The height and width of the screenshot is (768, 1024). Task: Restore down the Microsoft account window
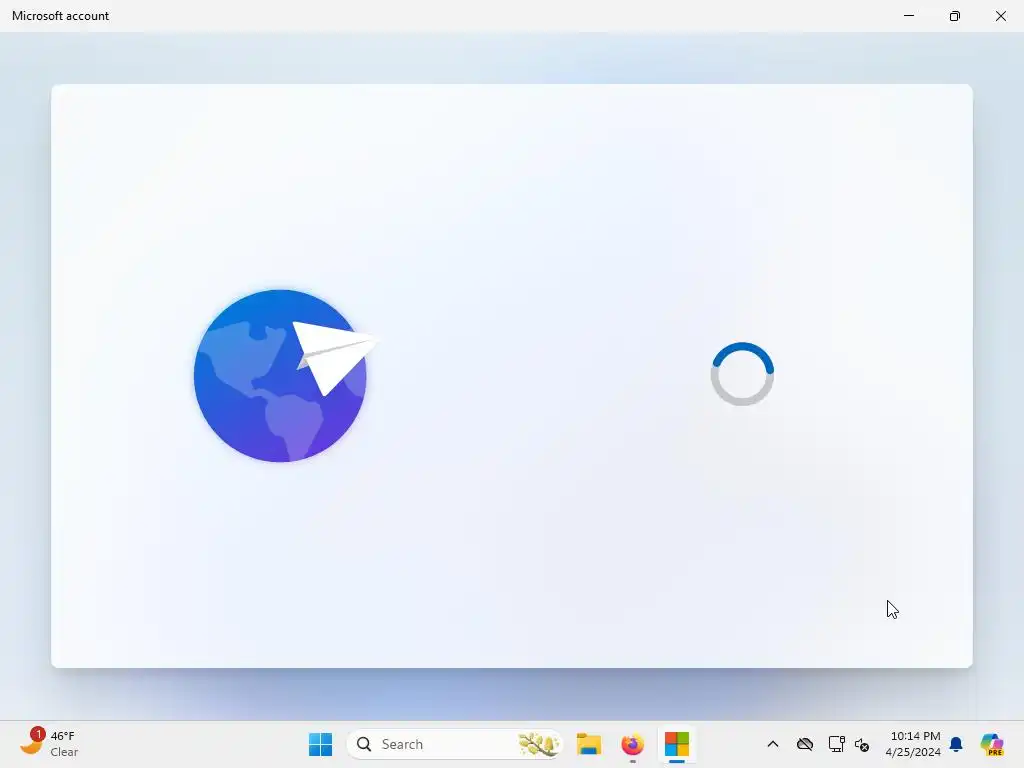click(x=955, y=16)
